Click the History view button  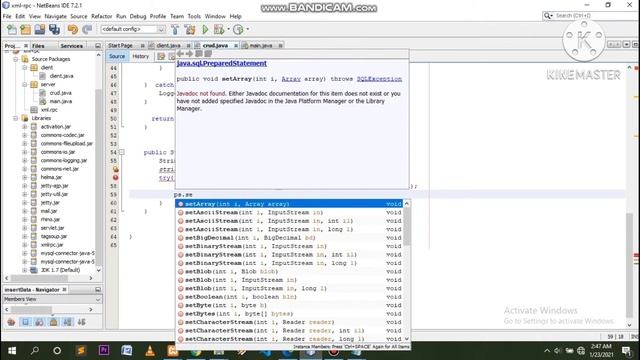[x=140, y=56]
